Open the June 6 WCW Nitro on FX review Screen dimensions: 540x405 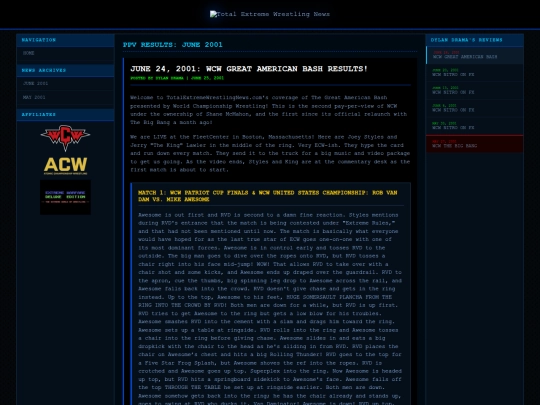tap(475, 108)
